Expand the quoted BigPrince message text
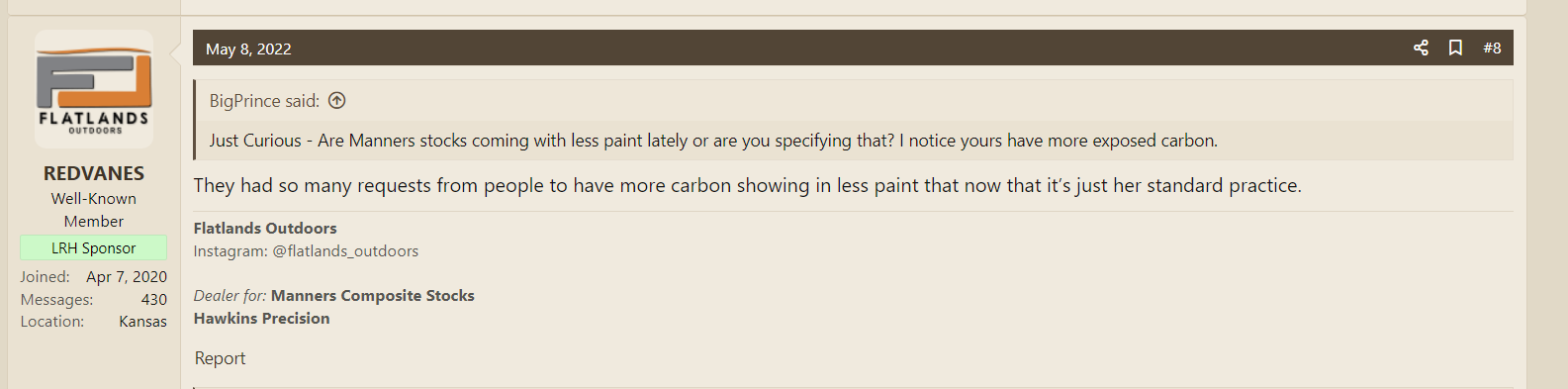The height and width of the screenshot is (389, 1568). point(713,141)
